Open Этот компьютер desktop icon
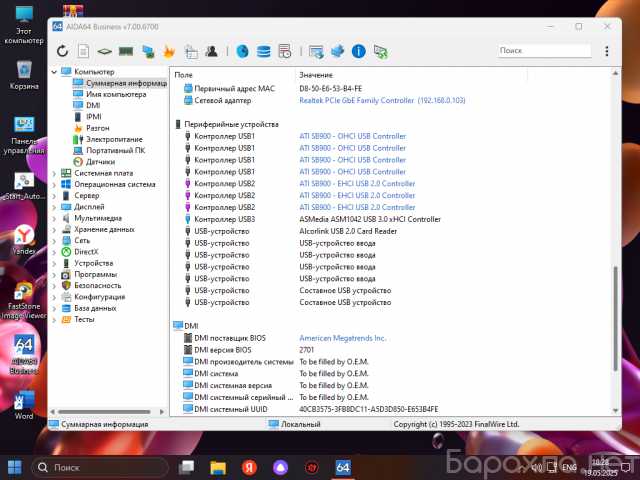 (24, 25)
